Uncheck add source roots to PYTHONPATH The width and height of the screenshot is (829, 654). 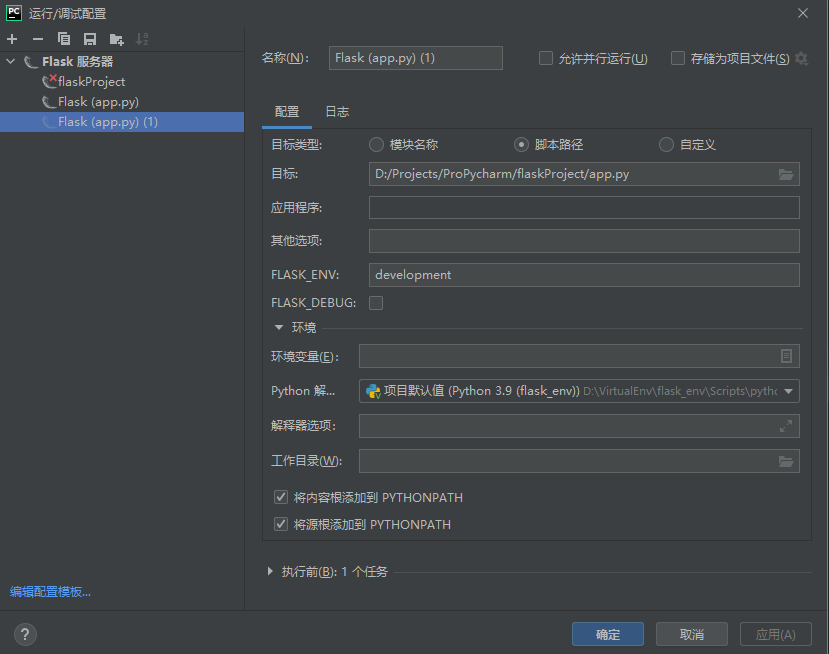pos(281,524)
